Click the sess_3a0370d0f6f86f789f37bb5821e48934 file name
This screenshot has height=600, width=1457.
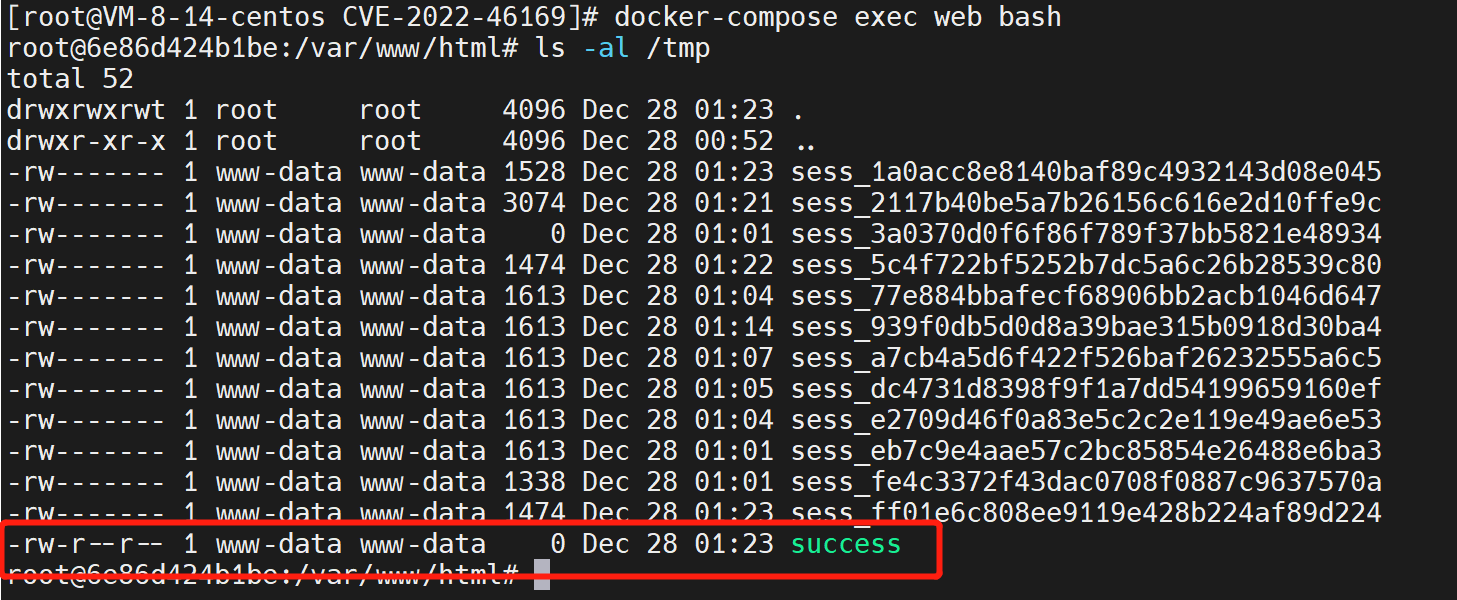tap(1086, 234)
